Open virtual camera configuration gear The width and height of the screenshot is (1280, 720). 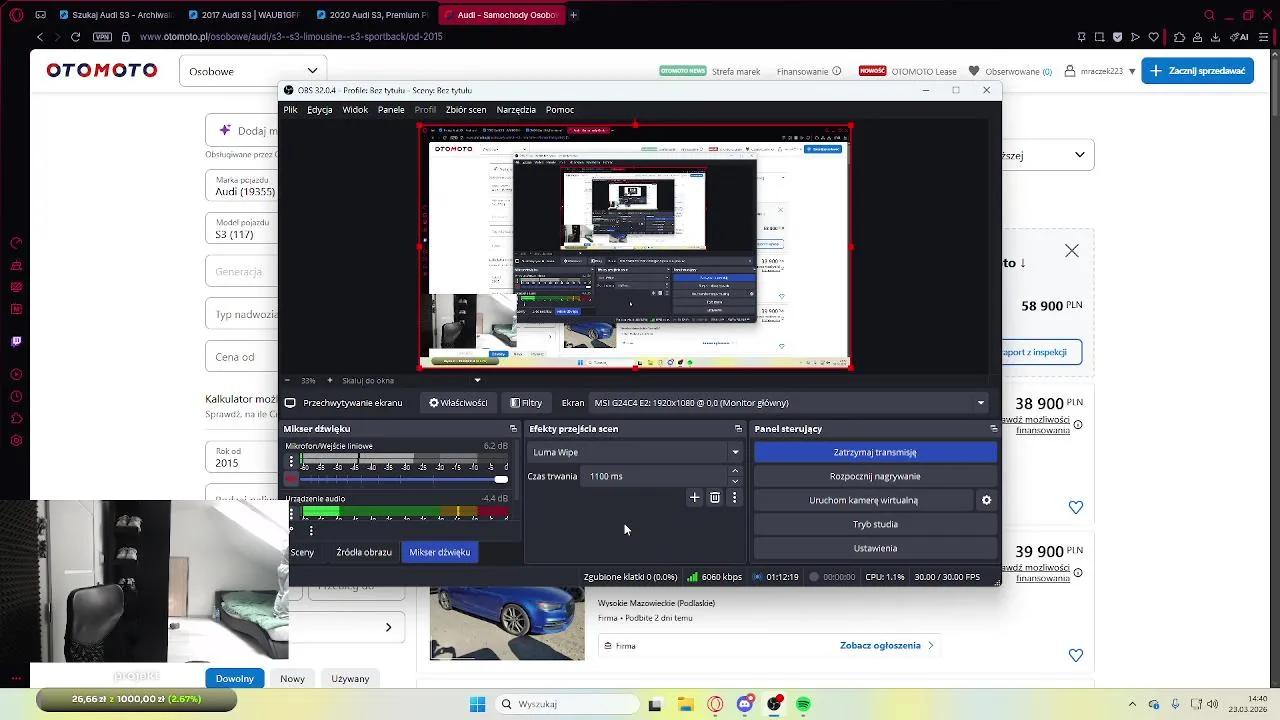click(986, 500)
